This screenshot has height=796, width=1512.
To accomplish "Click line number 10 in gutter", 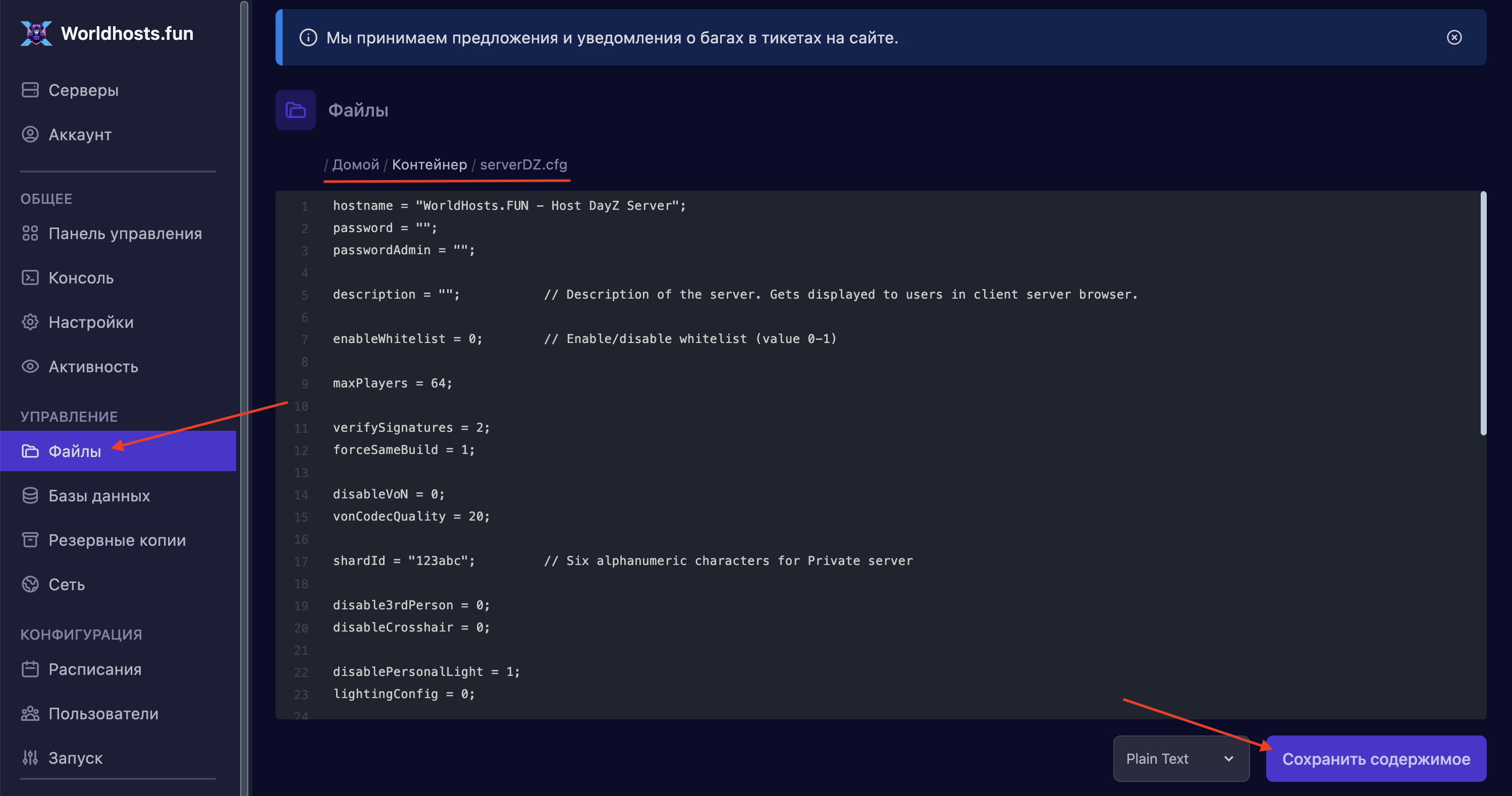I will [301, 406].
